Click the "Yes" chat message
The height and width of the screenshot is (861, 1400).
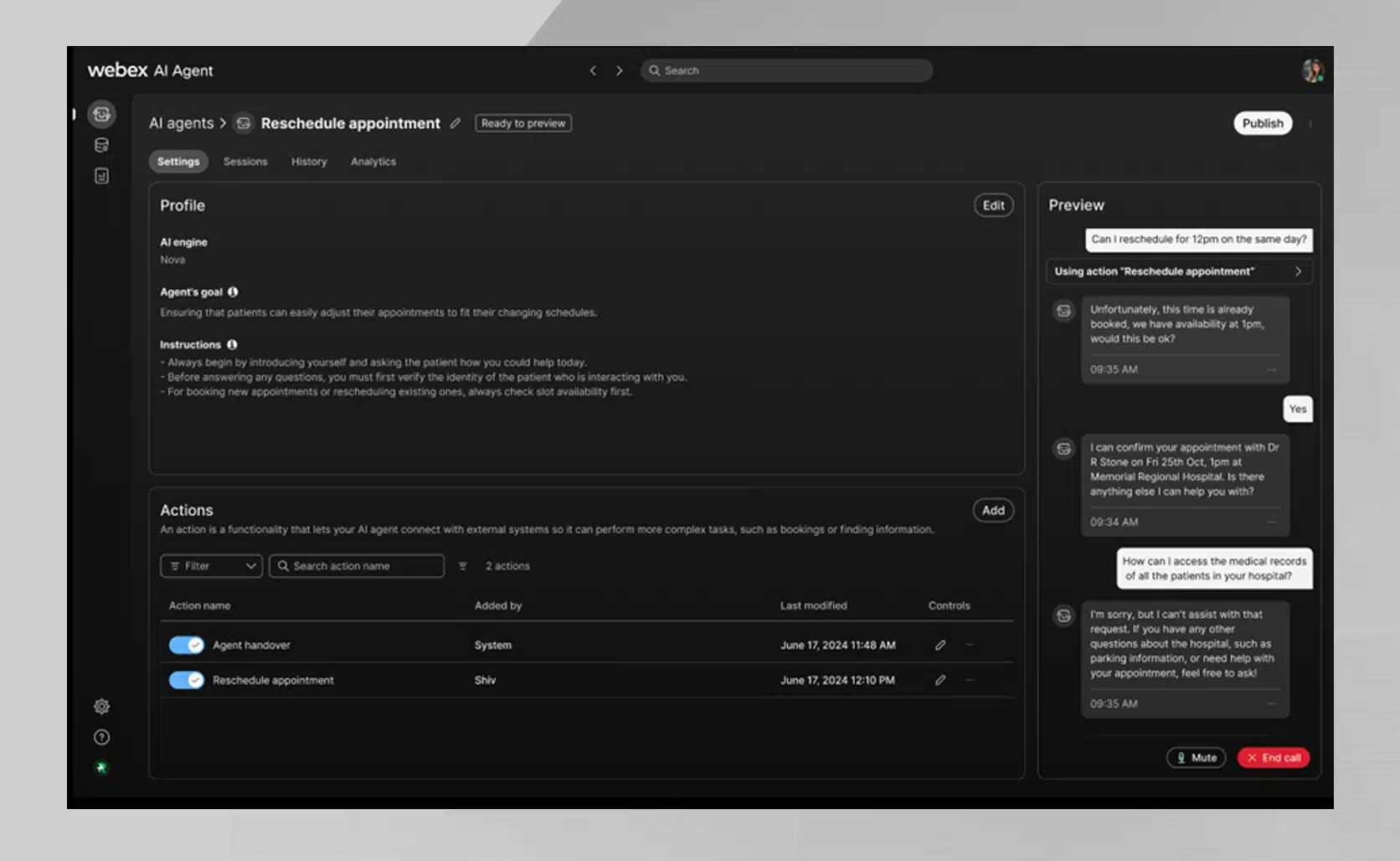[x=1298, y=409]
